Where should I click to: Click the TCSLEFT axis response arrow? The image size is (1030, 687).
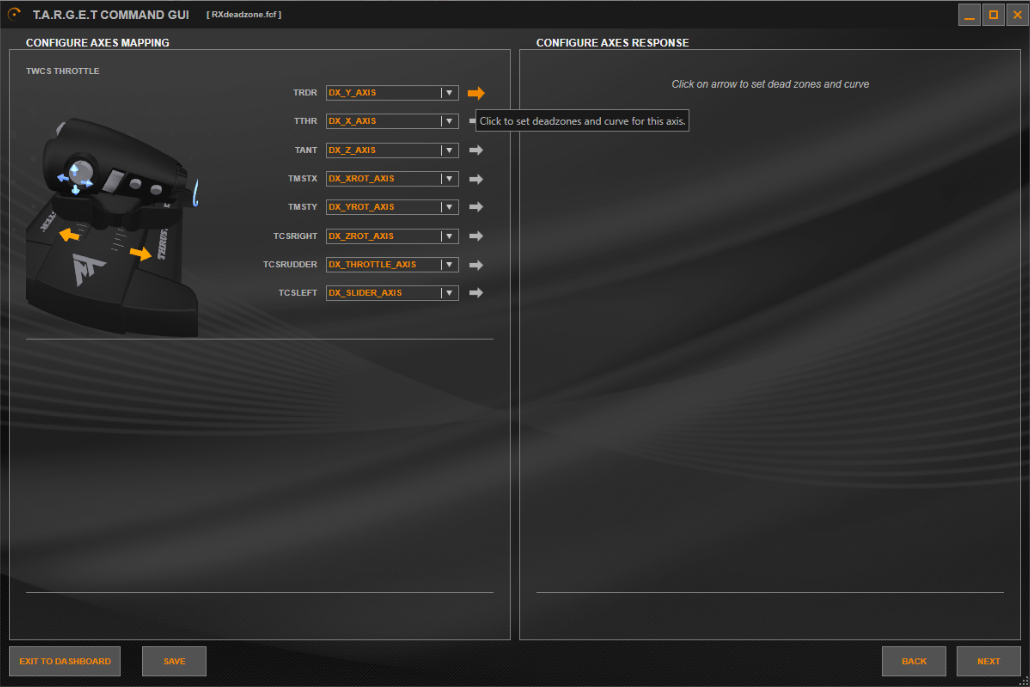click(476, 293)
